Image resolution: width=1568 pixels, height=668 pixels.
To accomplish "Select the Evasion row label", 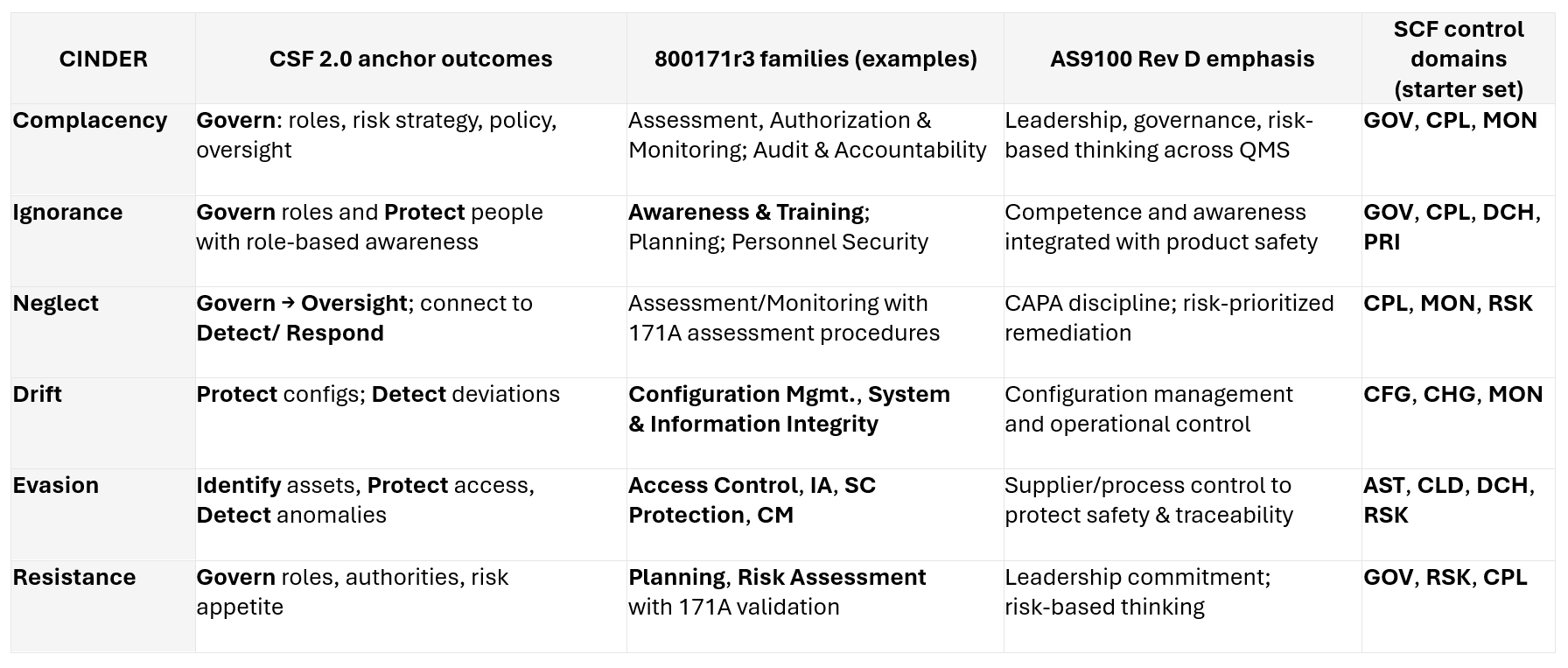I will (x=56, y=485).
